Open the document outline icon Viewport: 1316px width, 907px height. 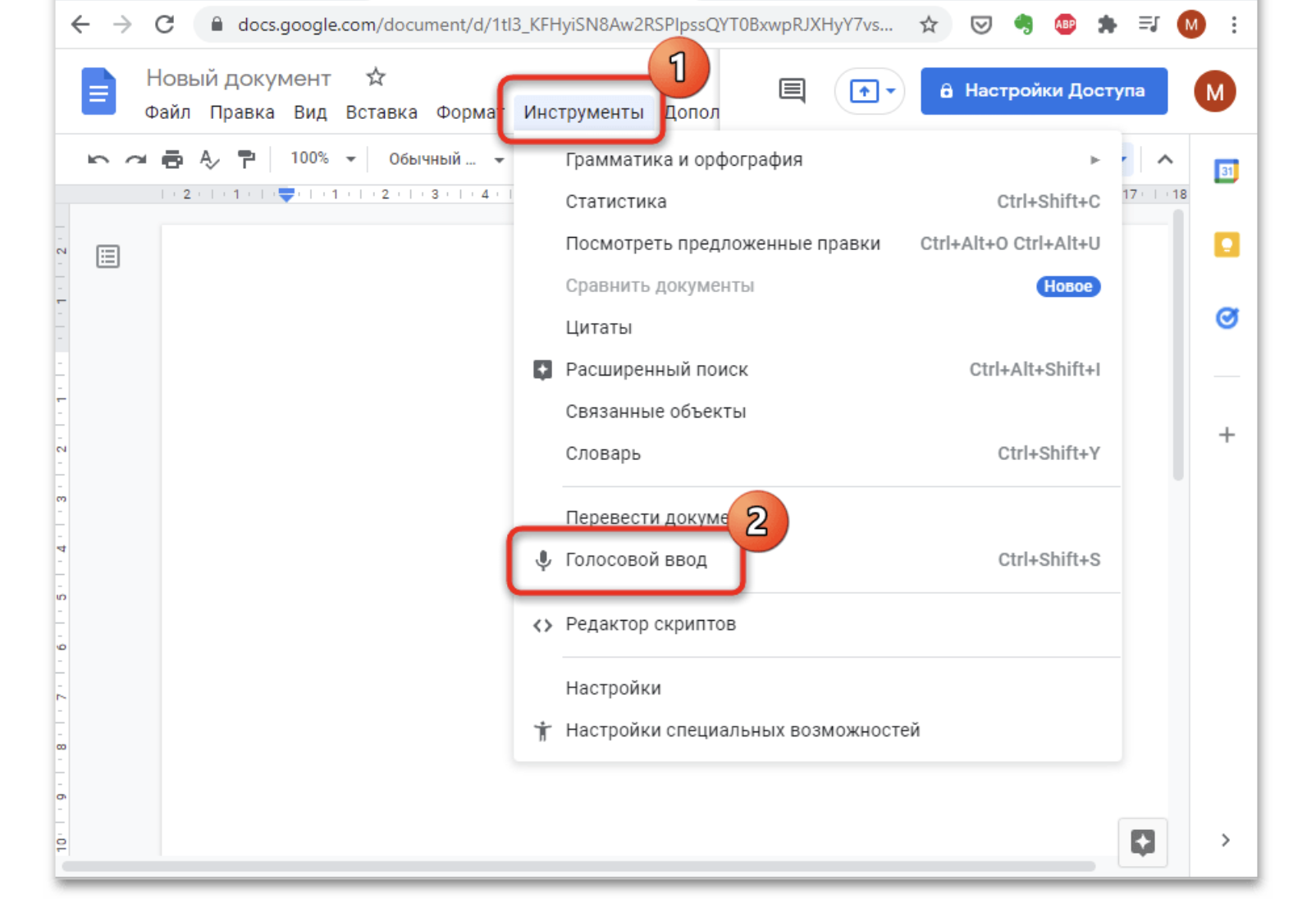(x=107, y=257)
